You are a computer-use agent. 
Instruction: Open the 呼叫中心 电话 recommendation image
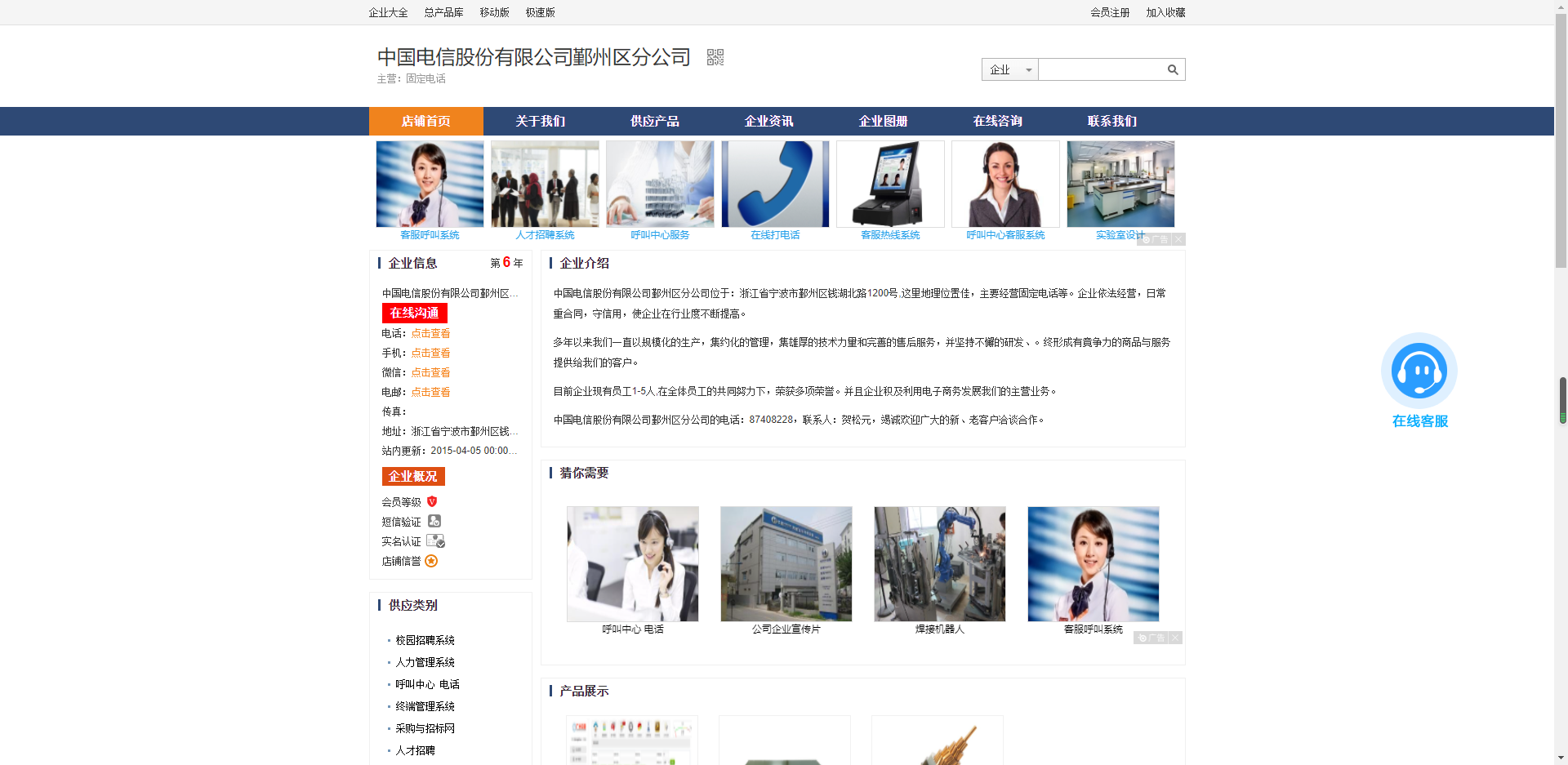[x=633, y=564]
